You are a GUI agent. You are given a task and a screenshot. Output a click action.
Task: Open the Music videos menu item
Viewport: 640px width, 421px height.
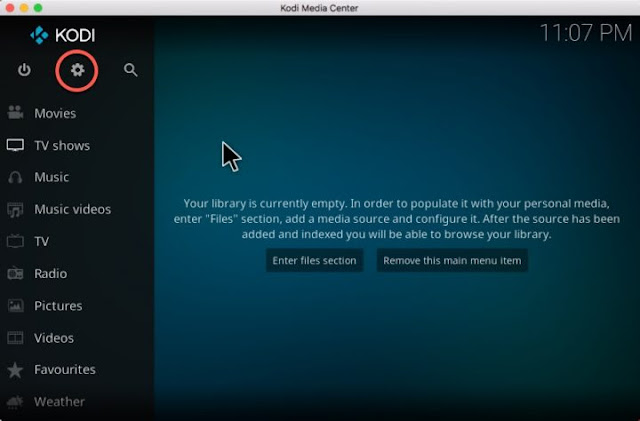pyautogui.click(x=73, y=209)
